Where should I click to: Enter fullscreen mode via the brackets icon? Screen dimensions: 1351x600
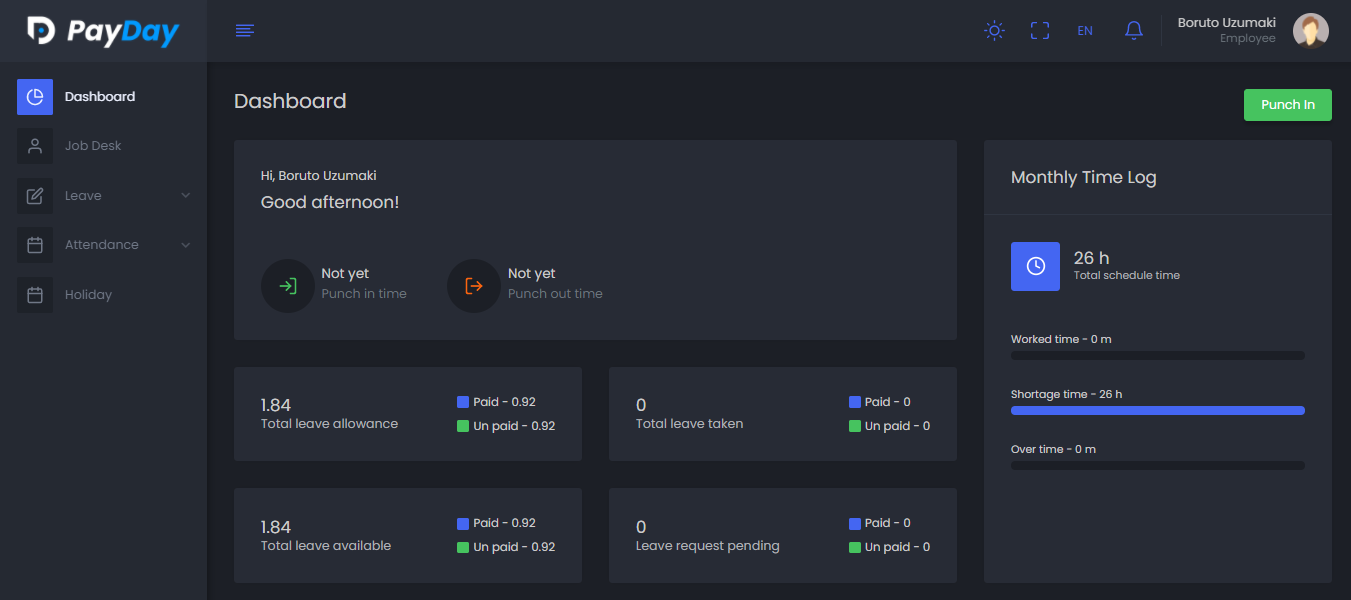point(1040,31)
